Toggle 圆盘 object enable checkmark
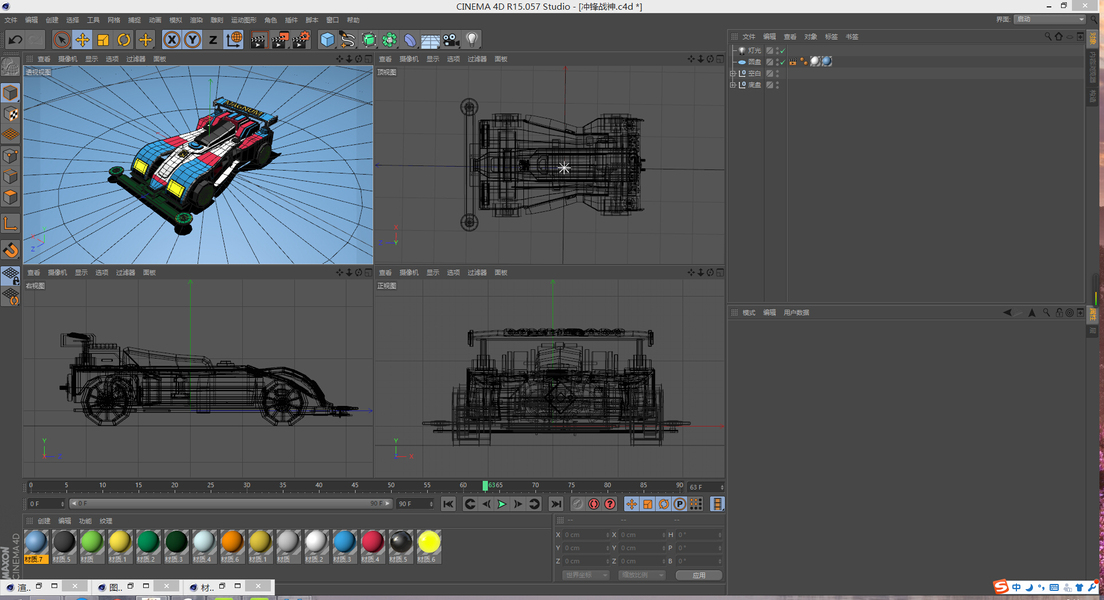 pos(782,62)
